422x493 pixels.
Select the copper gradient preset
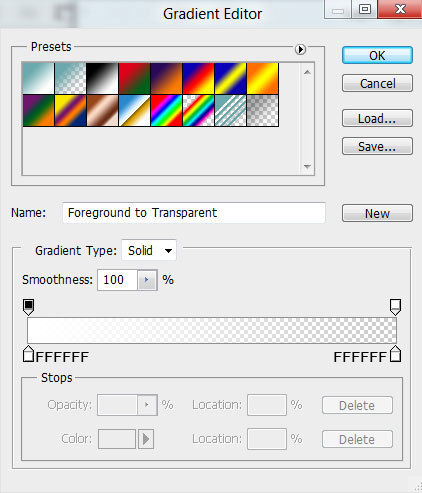[x=102, y=110]
